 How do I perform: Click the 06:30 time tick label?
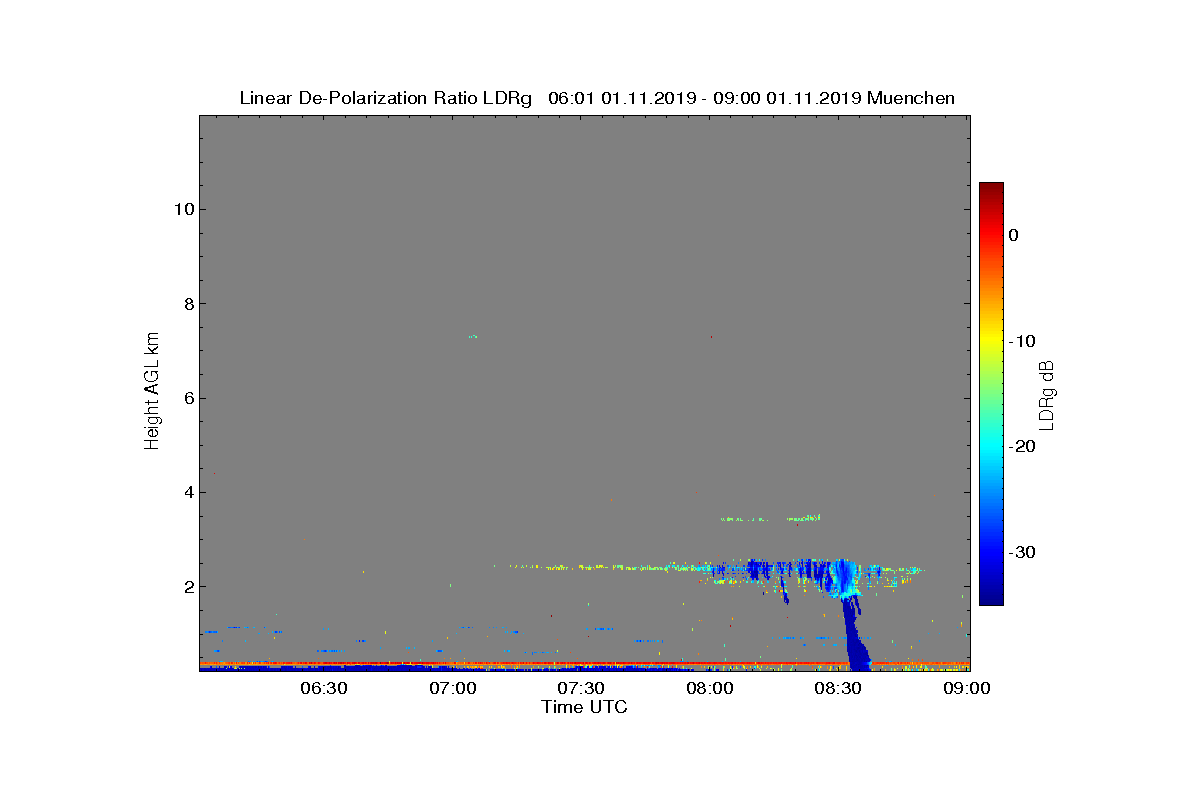(324, 688)
